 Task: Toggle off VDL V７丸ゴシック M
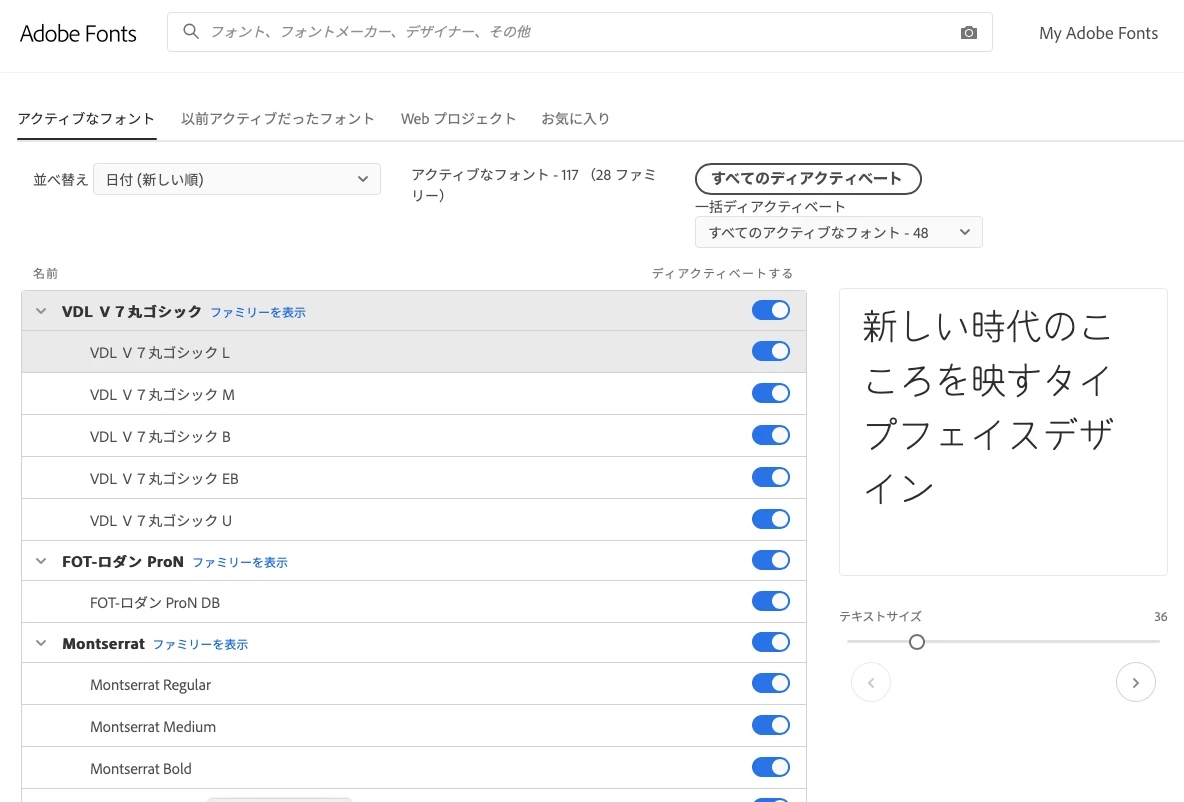click(771, 393)
